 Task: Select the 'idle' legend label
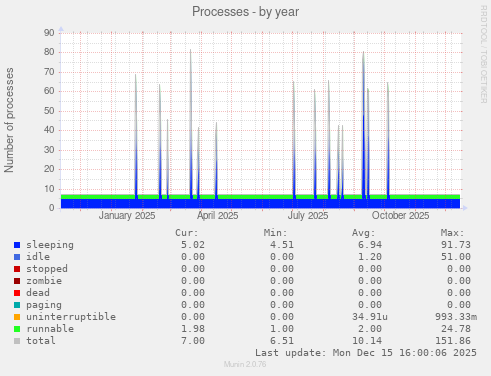(38, 257)
